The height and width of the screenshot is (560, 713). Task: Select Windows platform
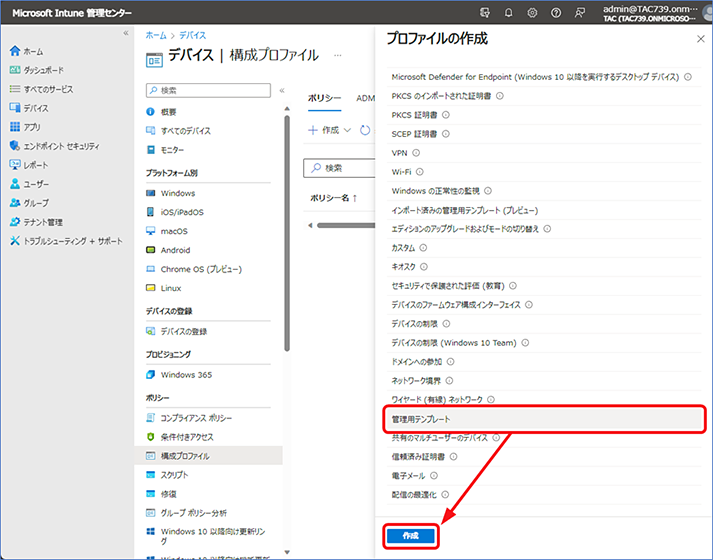tap(171, 193)
